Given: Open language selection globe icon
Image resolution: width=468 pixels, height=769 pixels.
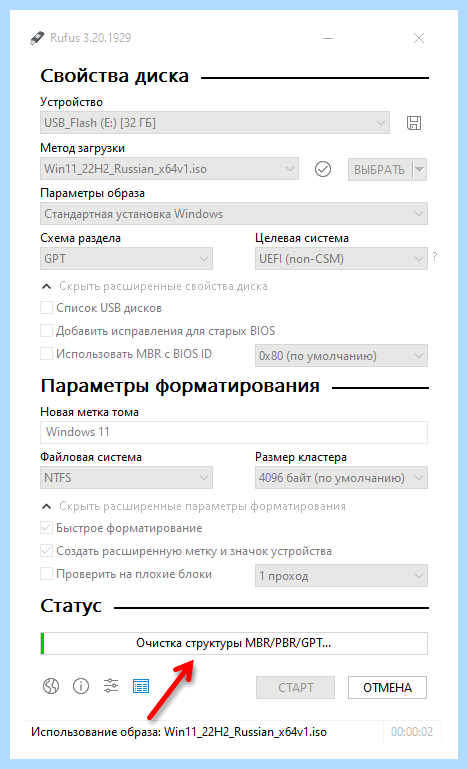Looking at the screenshot, I should coord(51,686).
